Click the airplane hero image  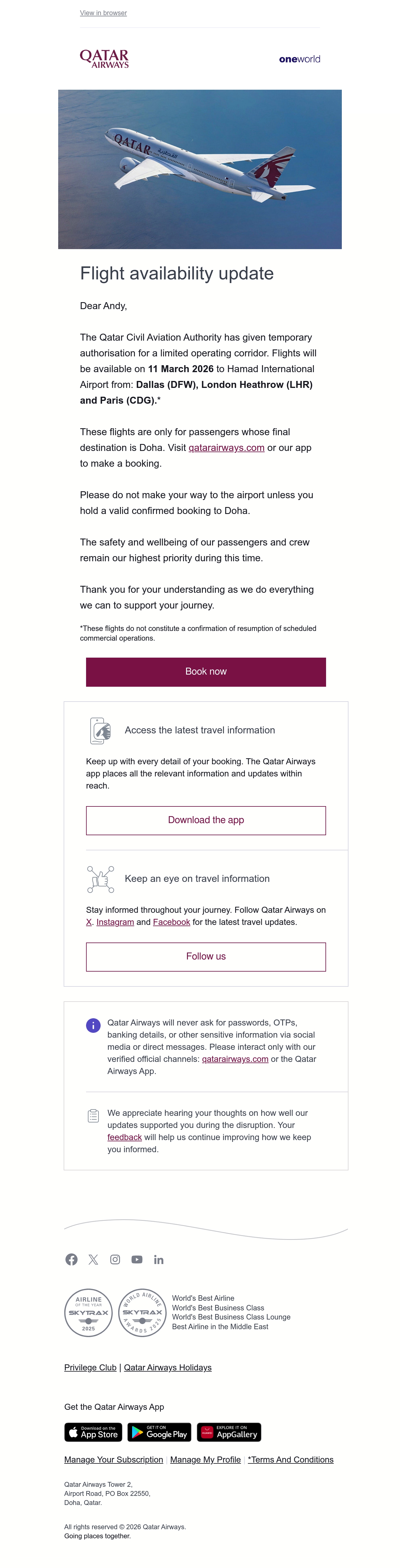click(x=200, y=169)
